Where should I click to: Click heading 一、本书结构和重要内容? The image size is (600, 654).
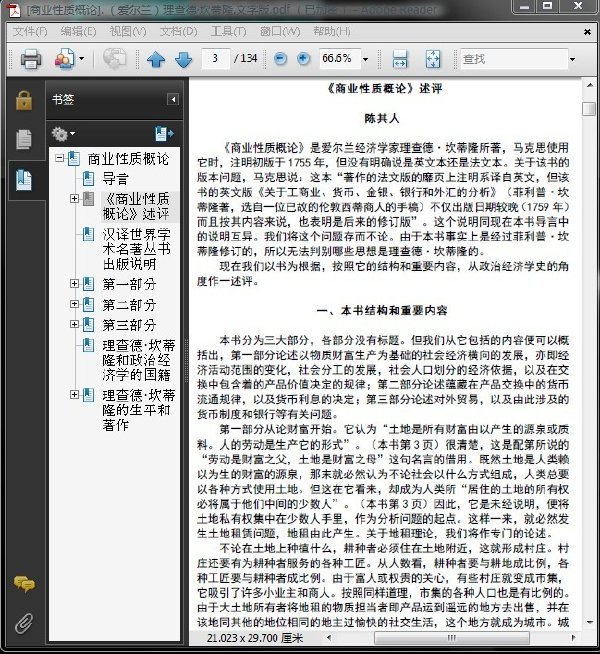click(x=382, y=310)
